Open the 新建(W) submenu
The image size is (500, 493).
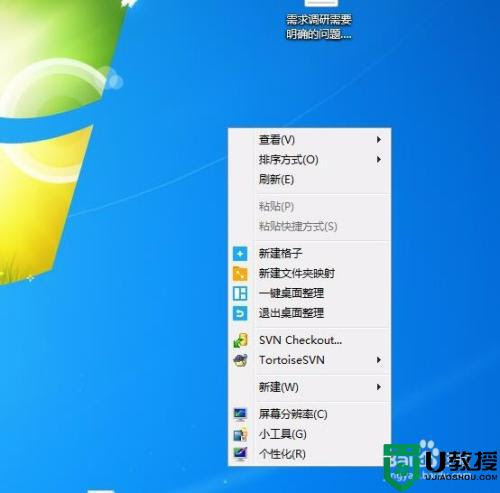pos(309,387)
